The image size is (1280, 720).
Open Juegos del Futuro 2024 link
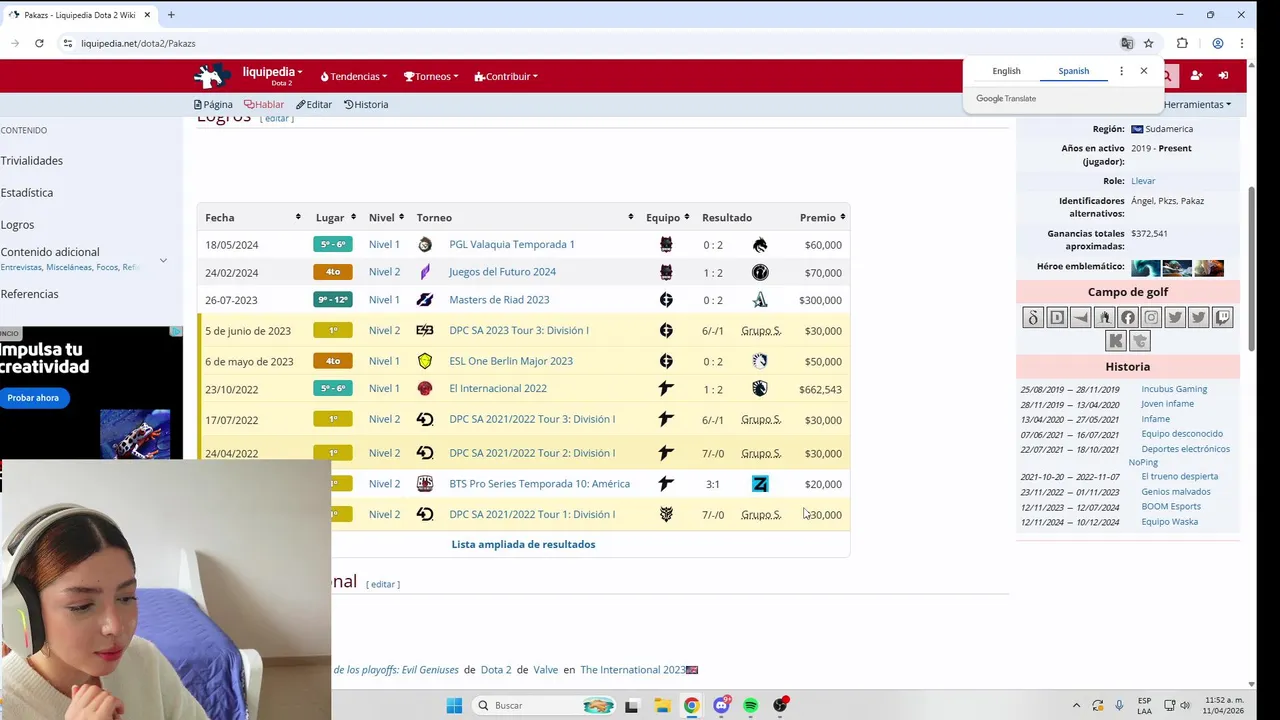(502, 272)
